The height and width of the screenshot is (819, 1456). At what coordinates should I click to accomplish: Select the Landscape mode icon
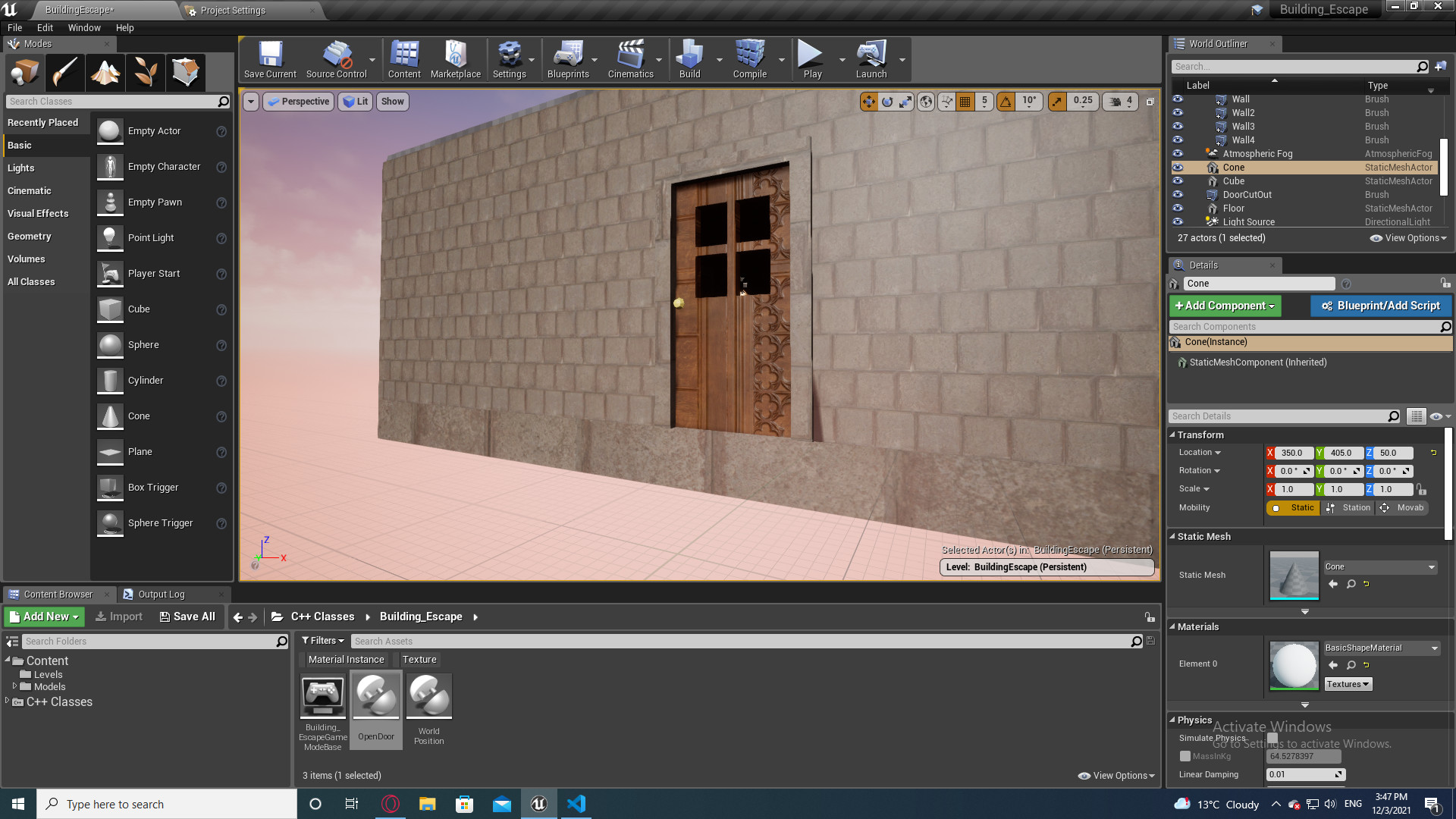point(105,72)
